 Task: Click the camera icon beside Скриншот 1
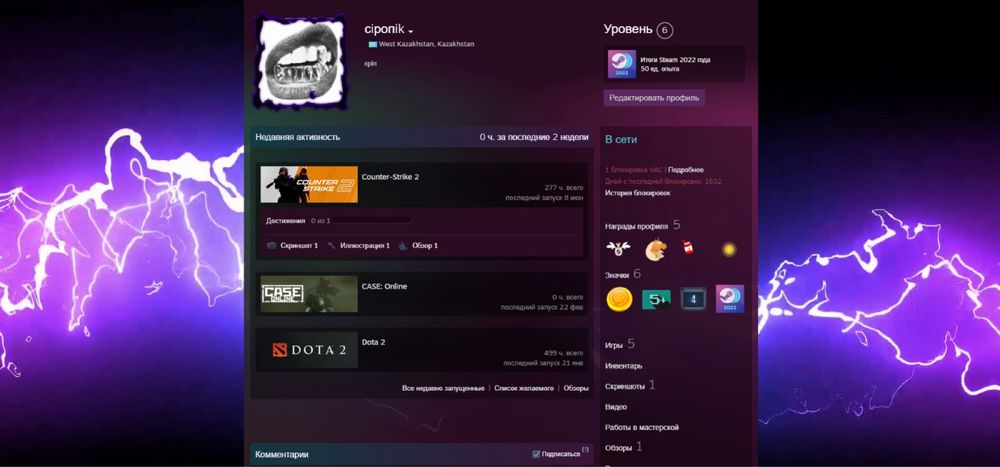click(x=272, y=245)
